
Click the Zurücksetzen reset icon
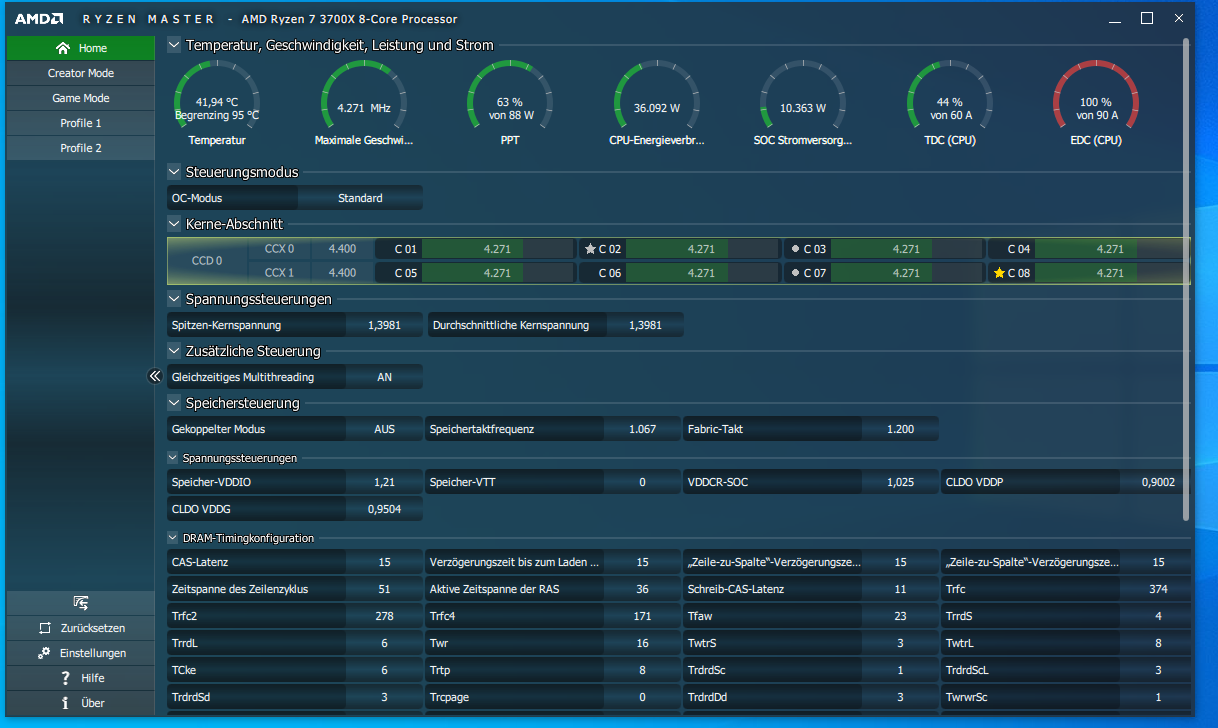tap(44, 628)
